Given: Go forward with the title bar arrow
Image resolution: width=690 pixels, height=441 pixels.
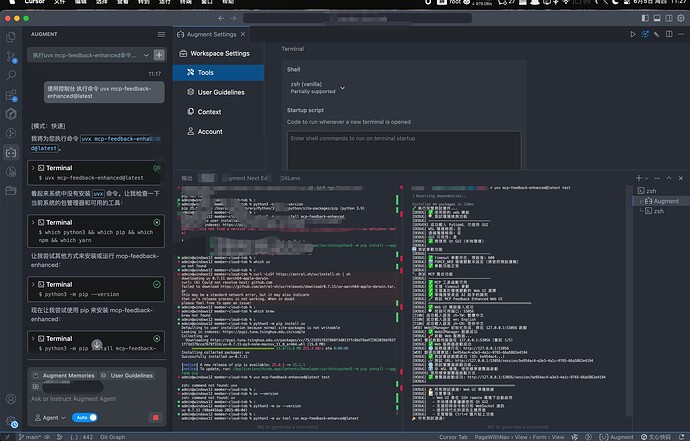Looking at the screenshot, I should (x=233, y=18).
